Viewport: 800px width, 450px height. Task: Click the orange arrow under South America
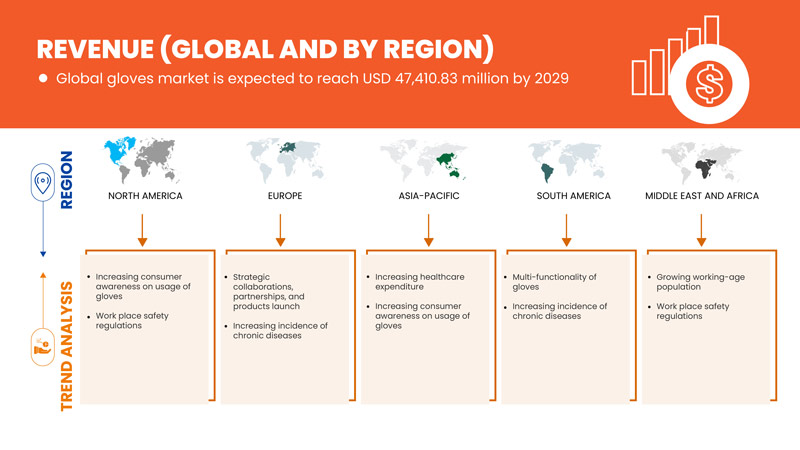(x=566, y=228)
